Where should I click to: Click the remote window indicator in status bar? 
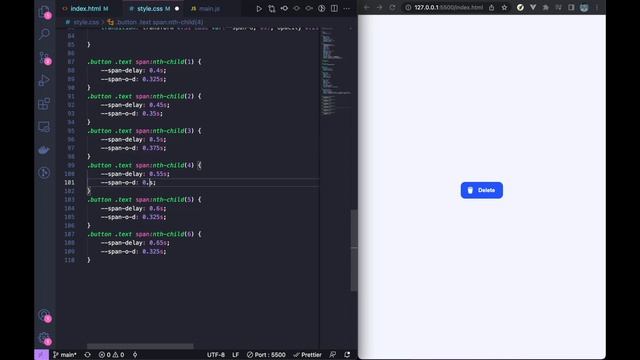41,355
